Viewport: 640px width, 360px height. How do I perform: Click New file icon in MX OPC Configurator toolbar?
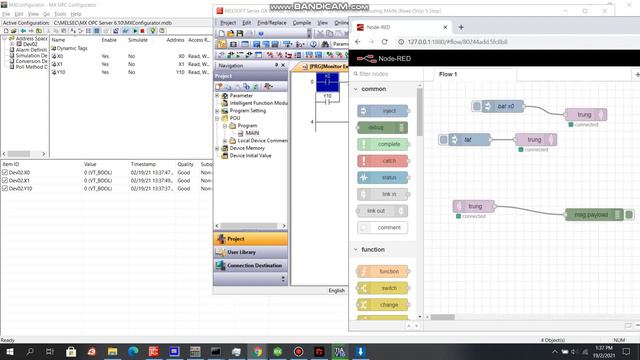click(6, 31)
